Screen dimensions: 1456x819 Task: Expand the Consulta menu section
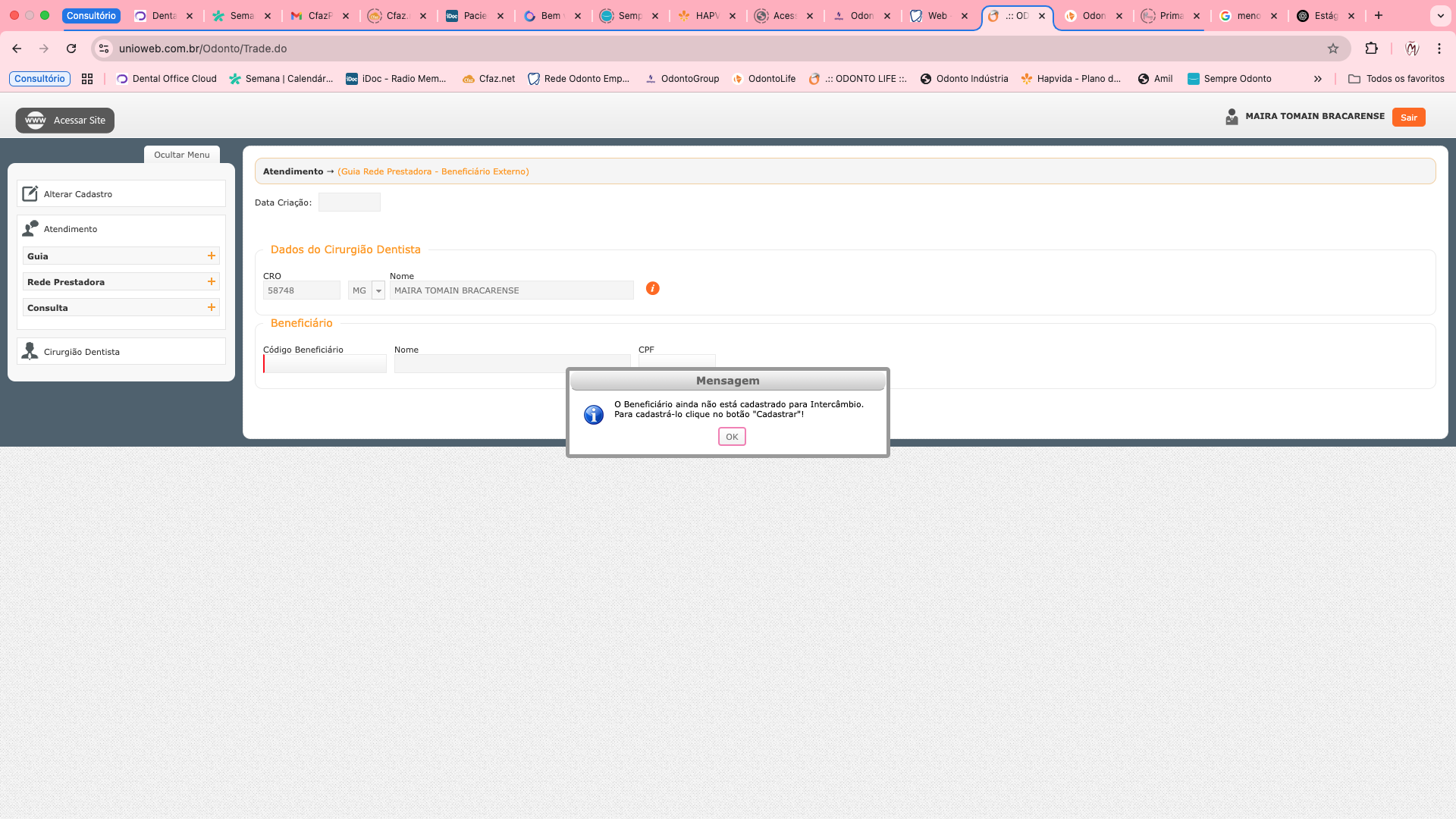click(212, 308)
